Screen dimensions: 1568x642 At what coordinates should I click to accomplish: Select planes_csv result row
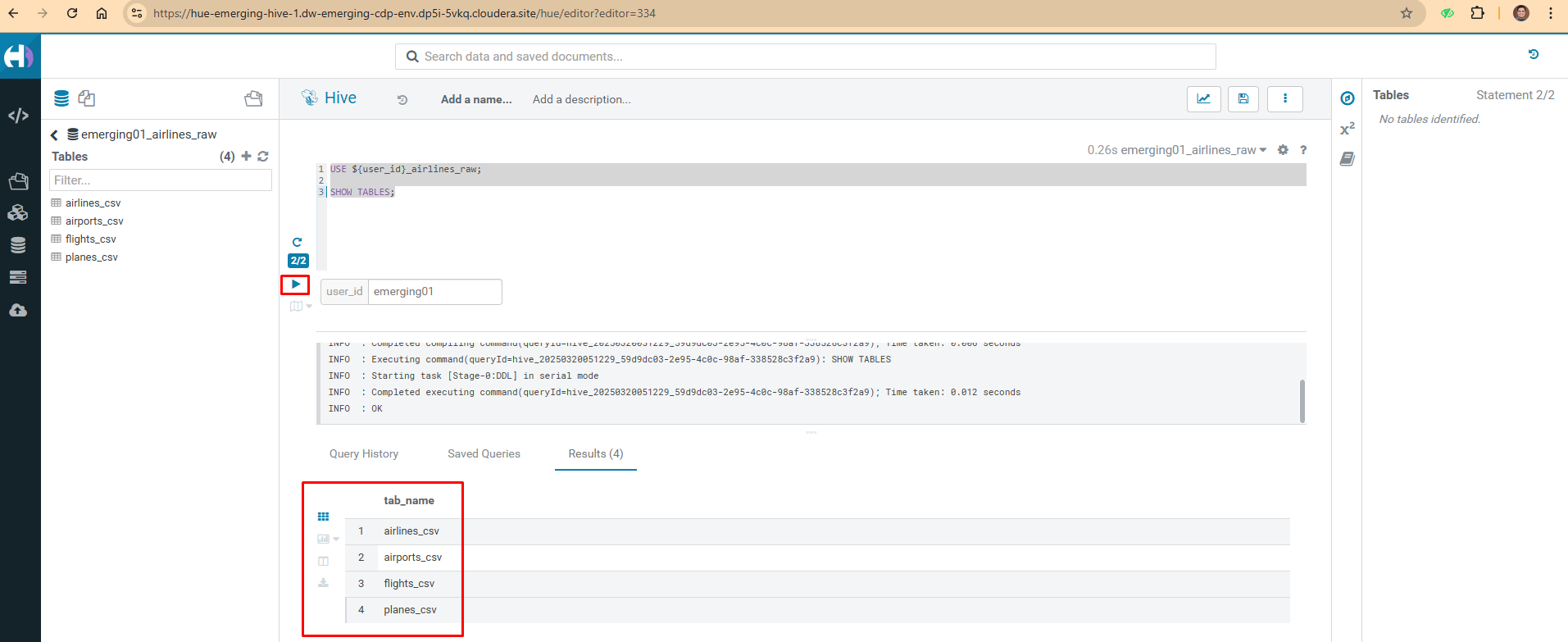(817, 610)
